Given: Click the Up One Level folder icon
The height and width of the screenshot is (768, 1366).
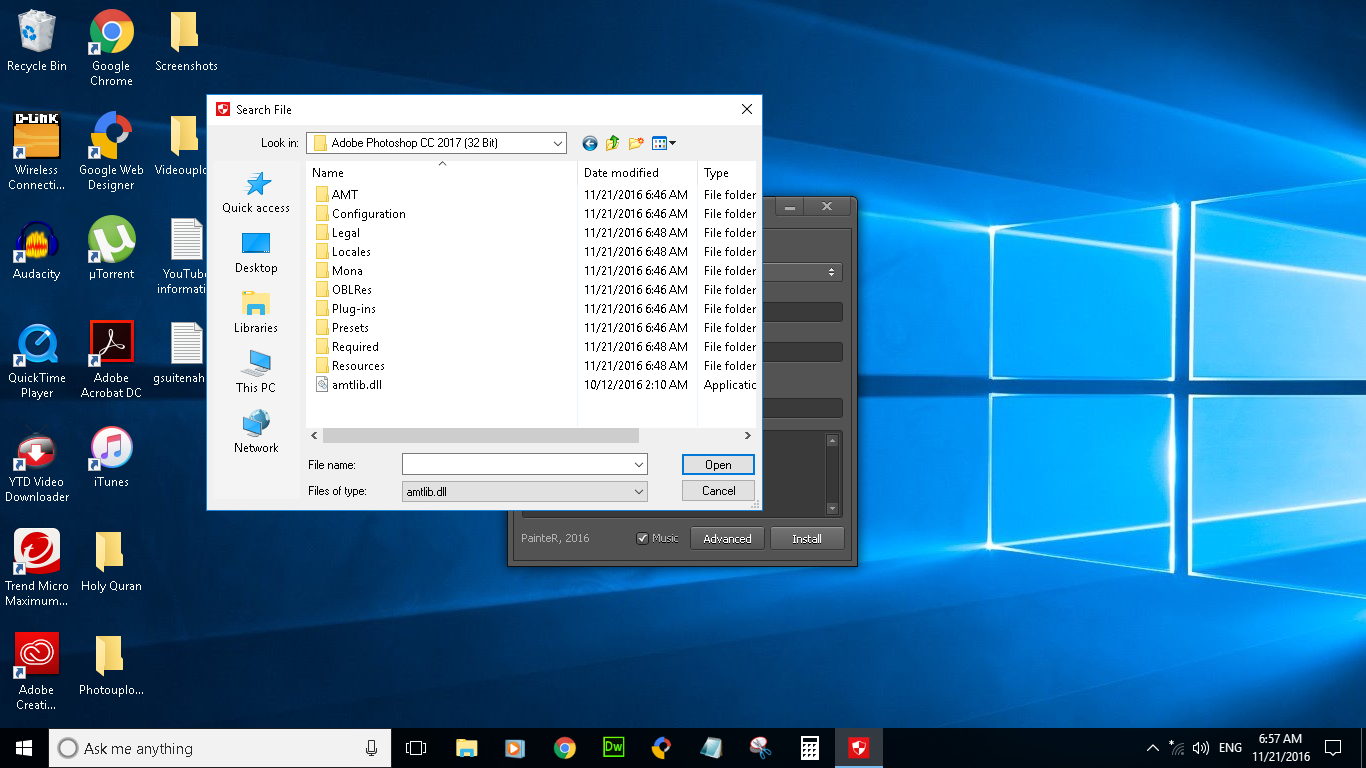Looking at the screenshot, I should click(x=612, y=143).
